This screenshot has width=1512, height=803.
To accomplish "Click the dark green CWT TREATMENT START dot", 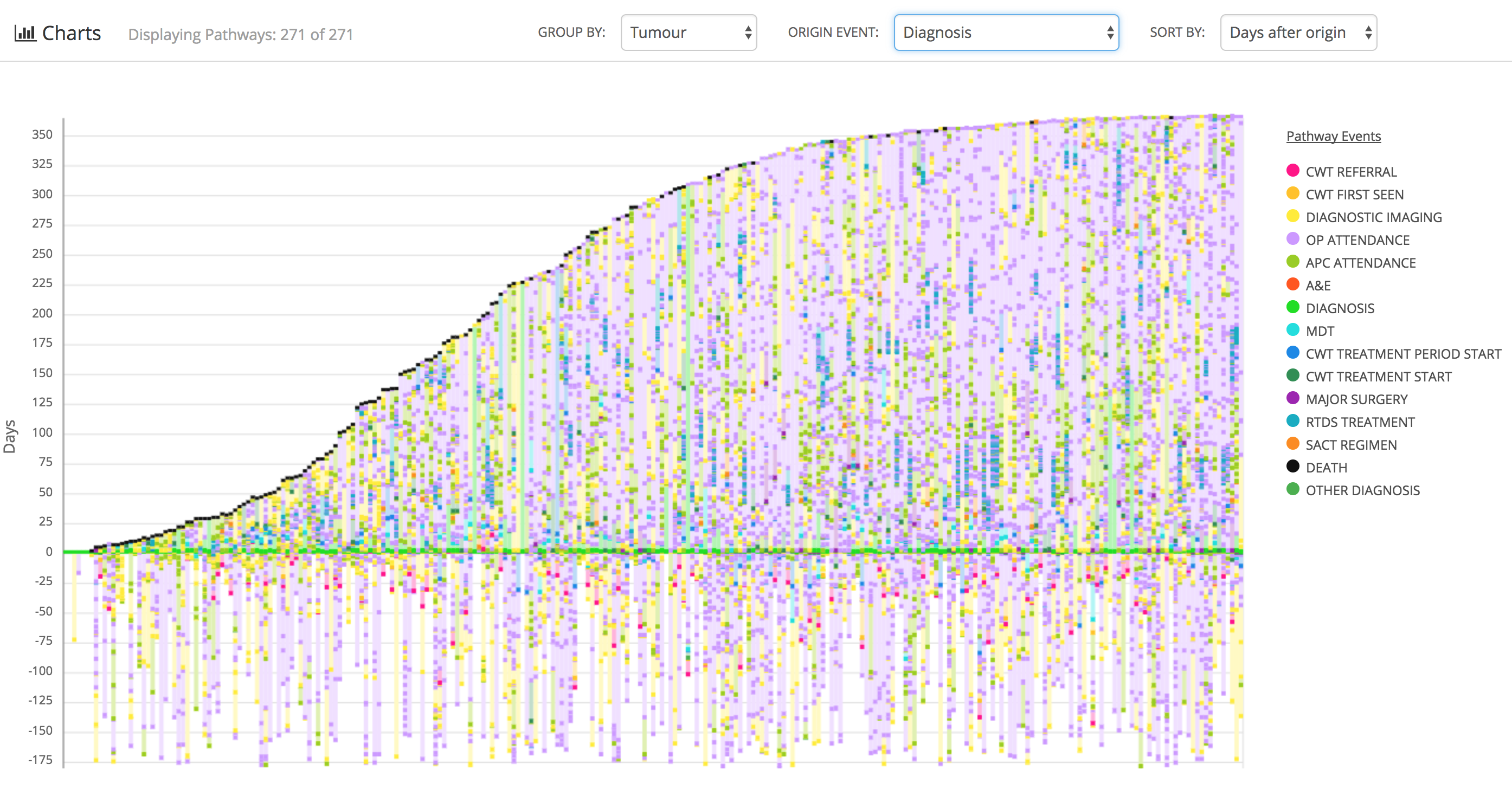I will 1292,375.
